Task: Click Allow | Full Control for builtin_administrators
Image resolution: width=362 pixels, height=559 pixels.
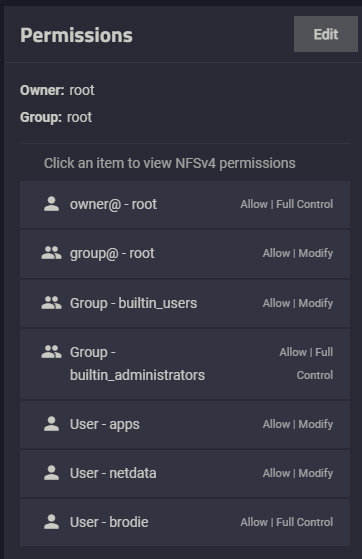Action: coord(306,364)
